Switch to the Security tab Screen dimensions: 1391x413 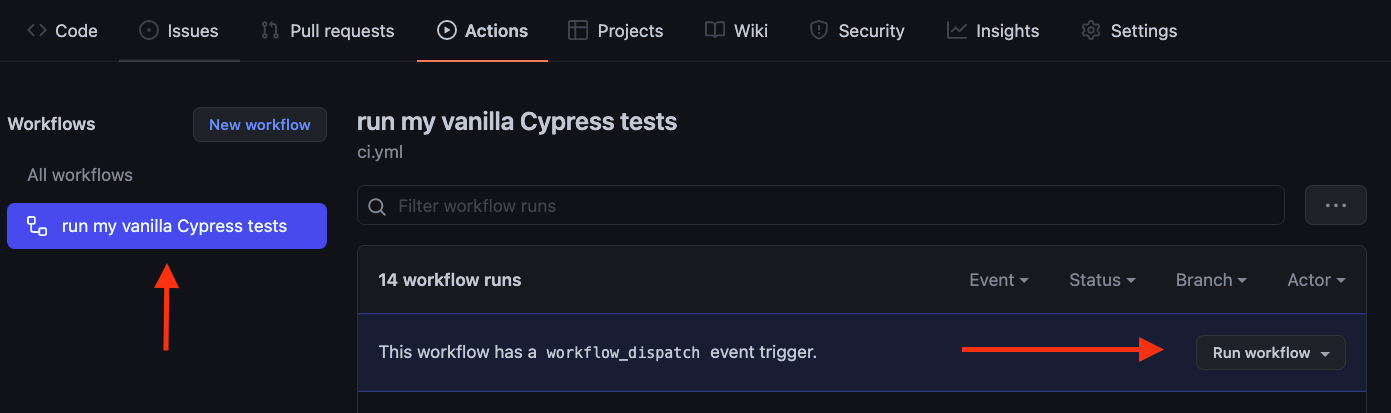pyautogui.click(x=857, y=31)
